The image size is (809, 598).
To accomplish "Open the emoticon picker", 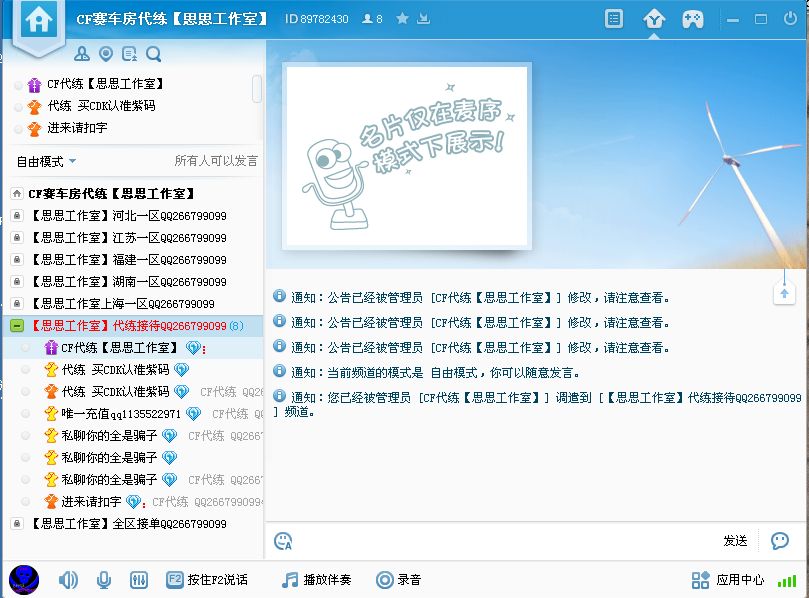I will pos(284,539).
